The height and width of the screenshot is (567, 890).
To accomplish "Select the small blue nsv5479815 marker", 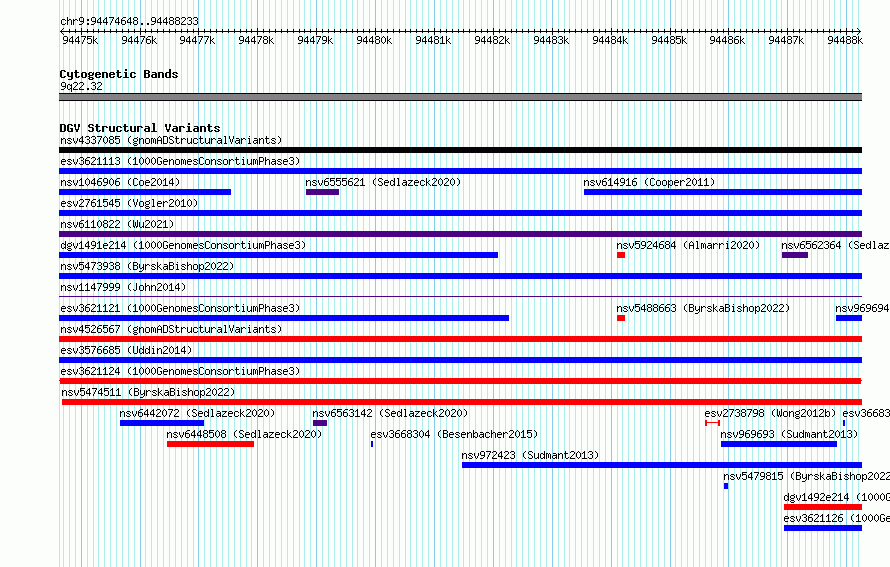I will click(x=726, y=486).
